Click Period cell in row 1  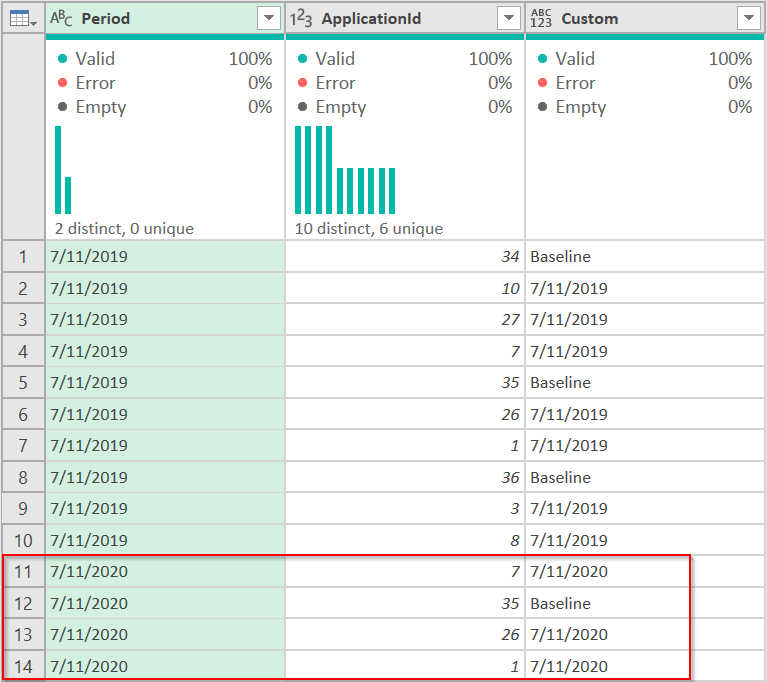click(165, 256)
